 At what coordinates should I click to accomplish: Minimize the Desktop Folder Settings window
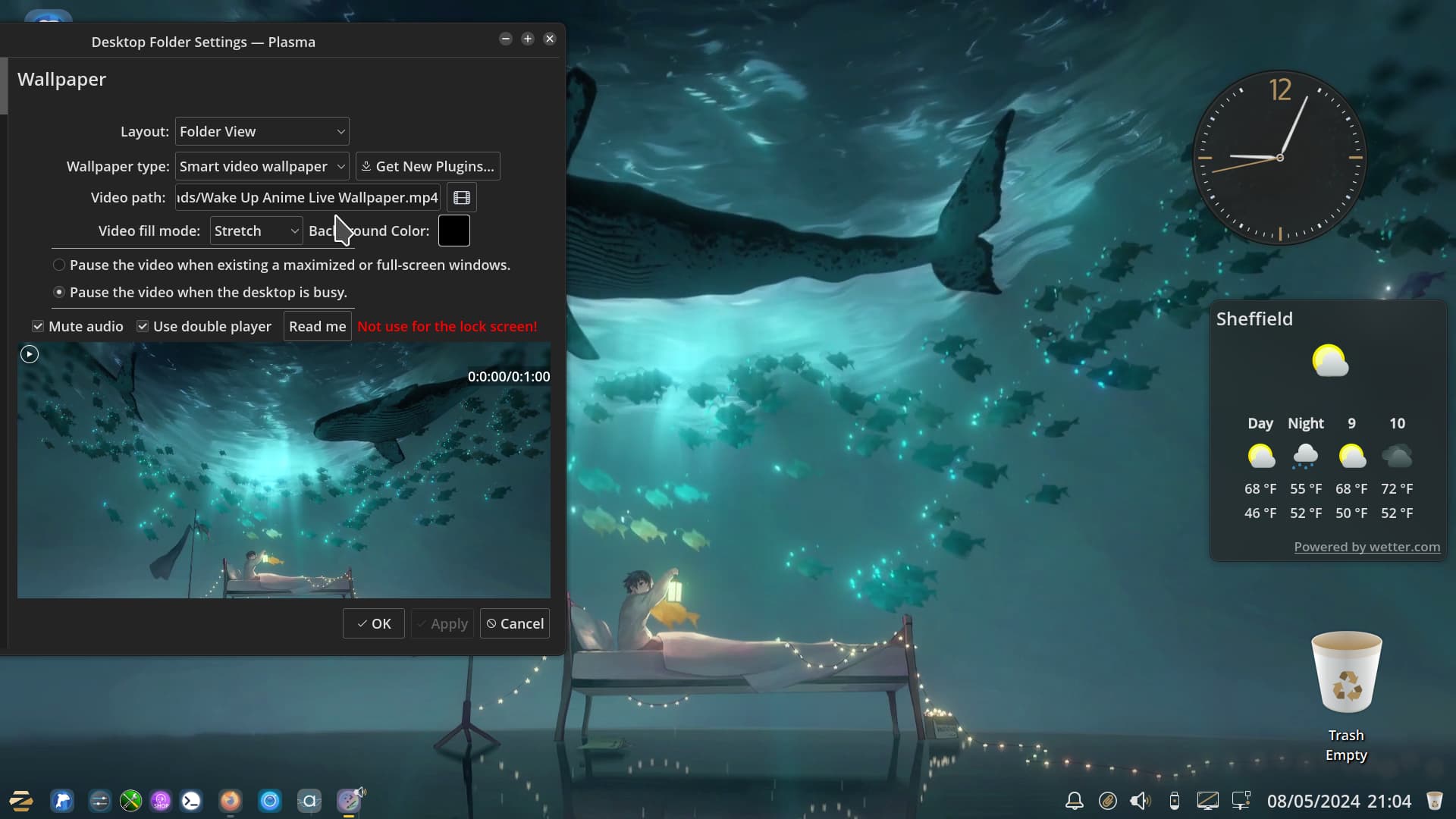(506, 39)
